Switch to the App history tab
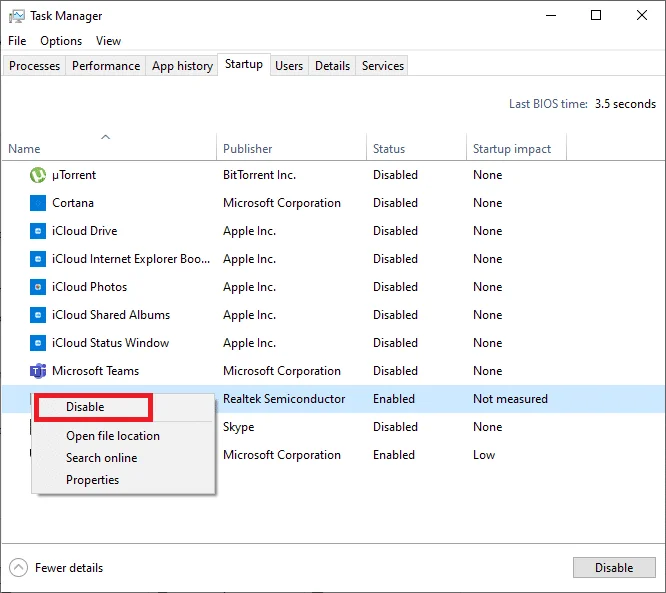The width and height of the screenshot is (666, 593). 182,66
